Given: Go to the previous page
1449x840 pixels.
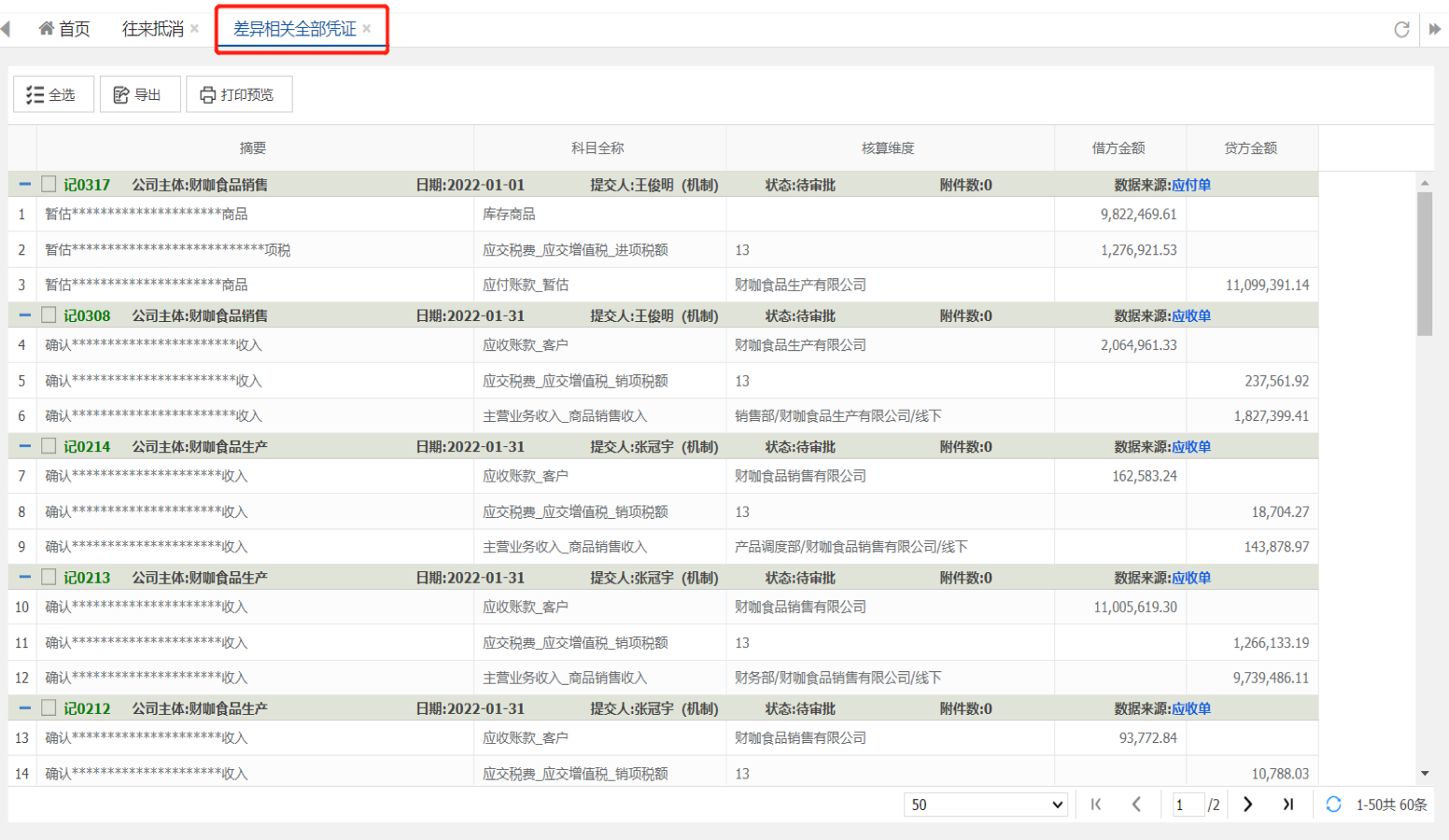Looking at the screenshot, I should 1136,805.
